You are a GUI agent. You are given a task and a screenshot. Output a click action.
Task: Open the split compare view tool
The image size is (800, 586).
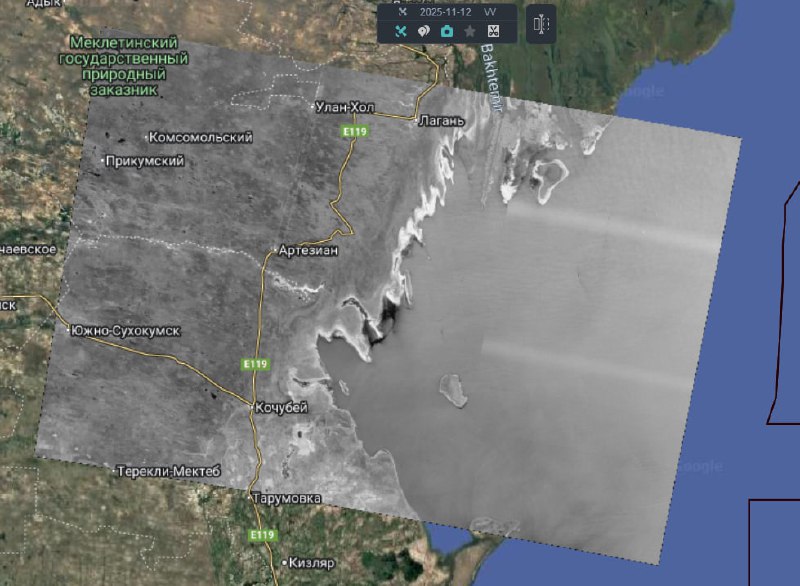coord(541,24)
